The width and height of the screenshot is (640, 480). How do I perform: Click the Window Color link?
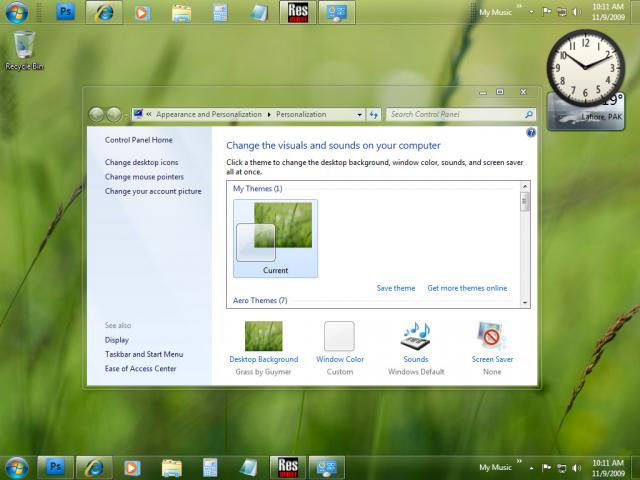340,359
